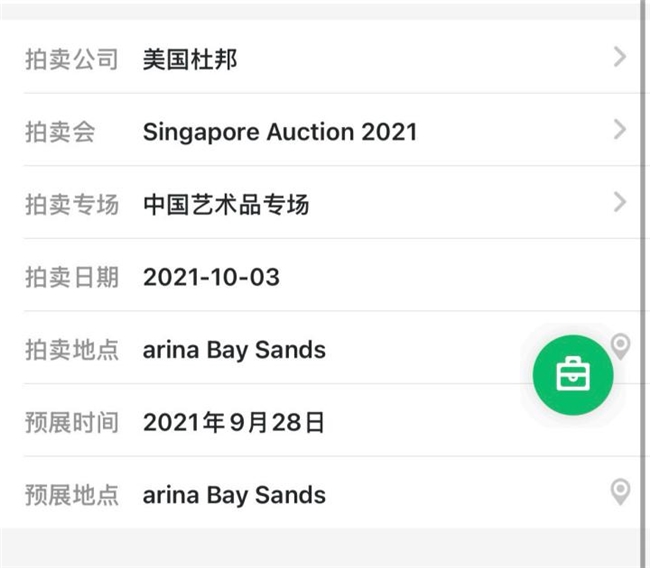Click the auction date 2021-10-03

pos(211,277)
